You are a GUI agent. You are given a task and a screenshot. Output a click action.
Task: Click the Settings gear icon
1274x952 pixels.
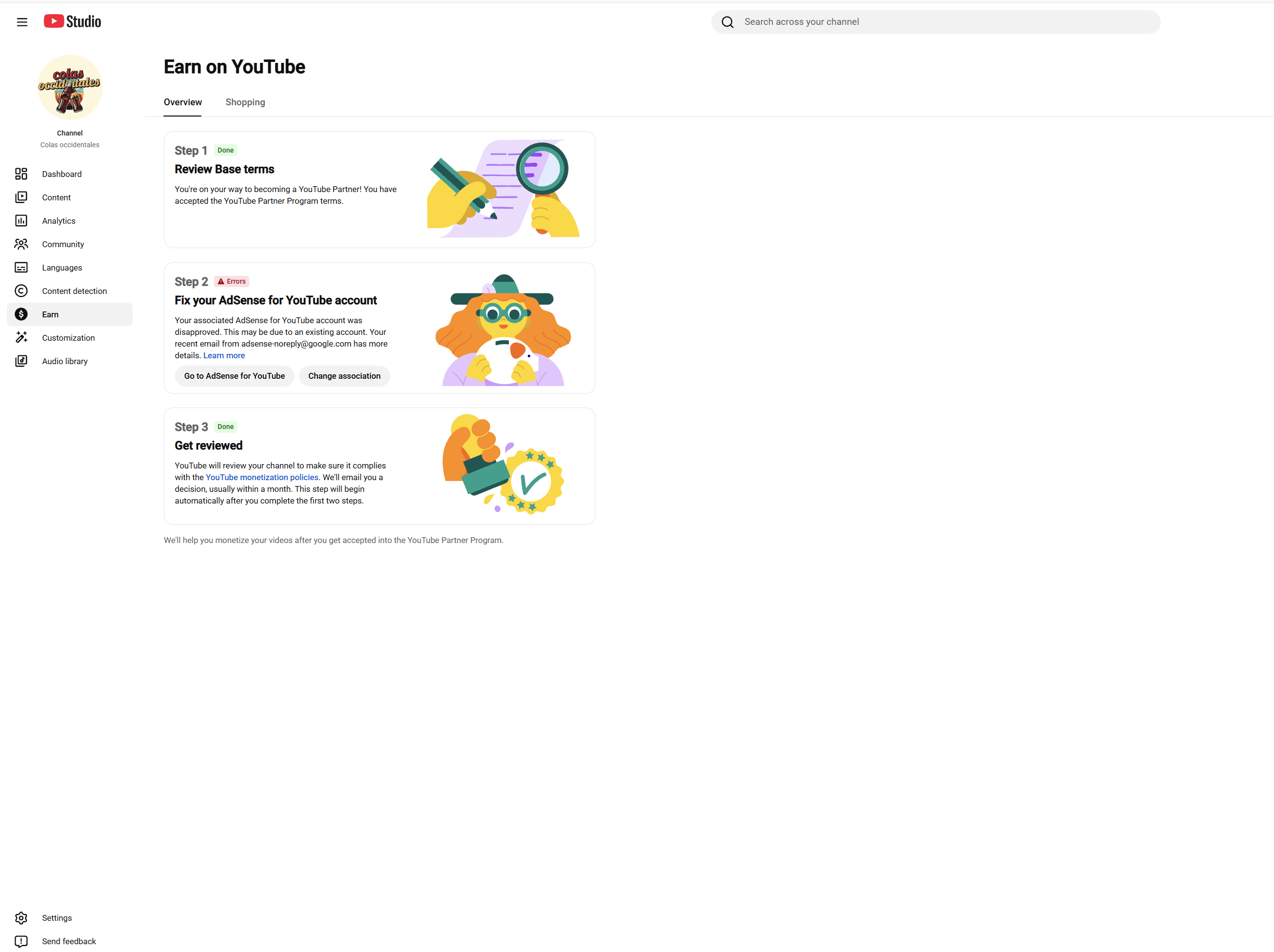pos(21,918)
